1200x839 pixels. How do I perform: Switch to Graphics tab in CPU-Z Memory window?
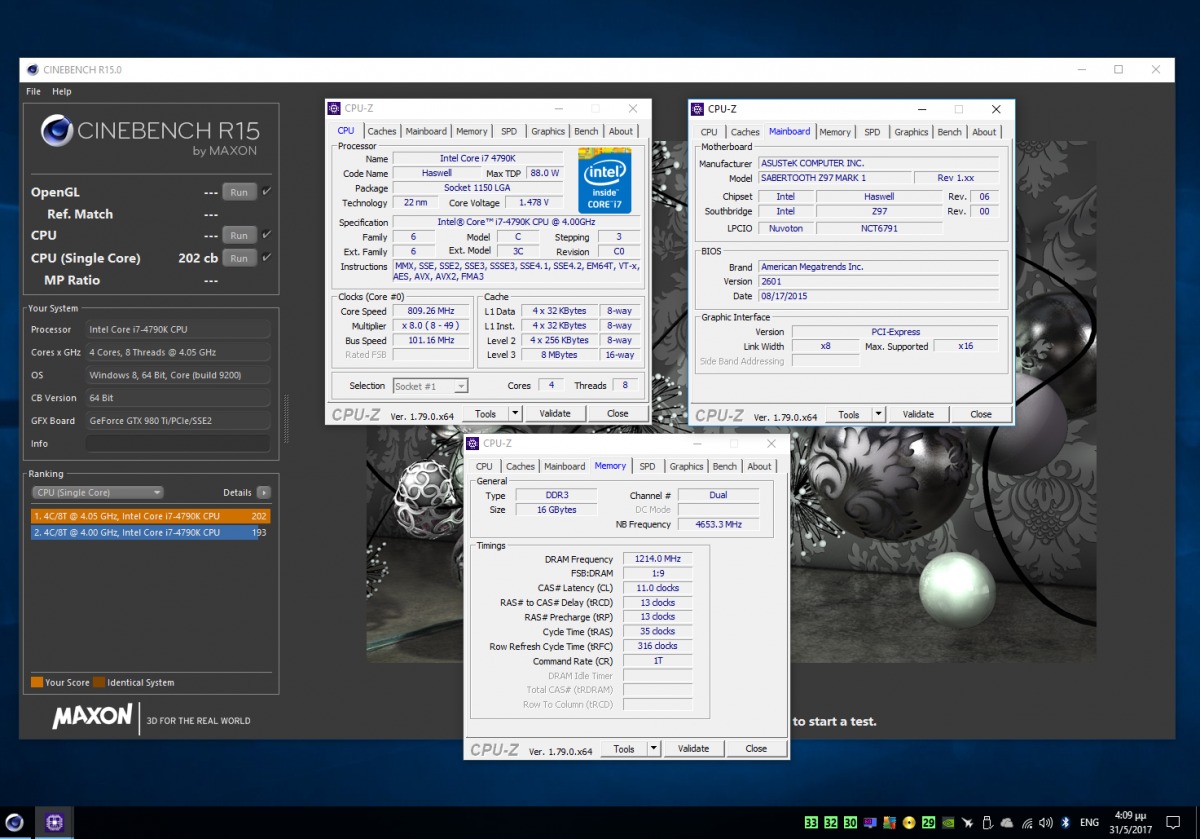coord(686,466)
